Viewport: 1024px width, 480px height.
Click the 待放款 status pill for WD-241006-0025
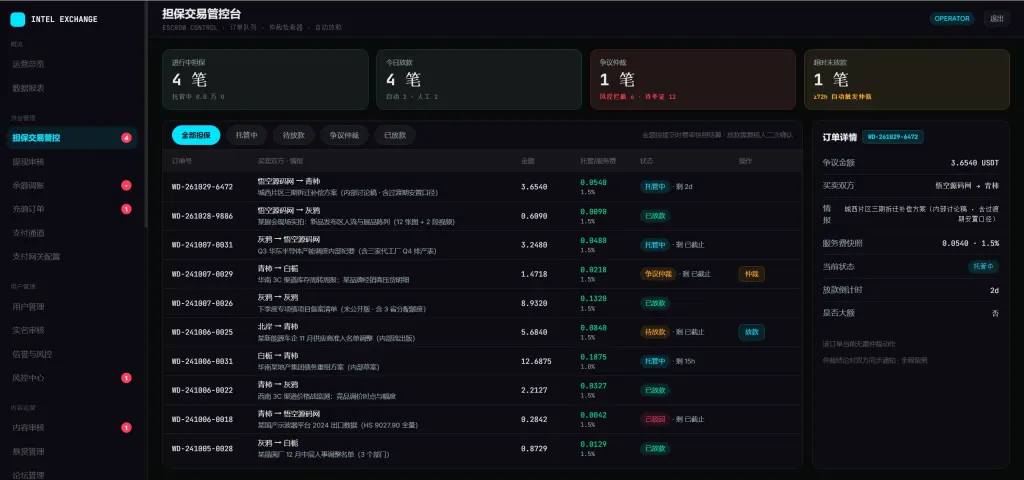[654, 332]
